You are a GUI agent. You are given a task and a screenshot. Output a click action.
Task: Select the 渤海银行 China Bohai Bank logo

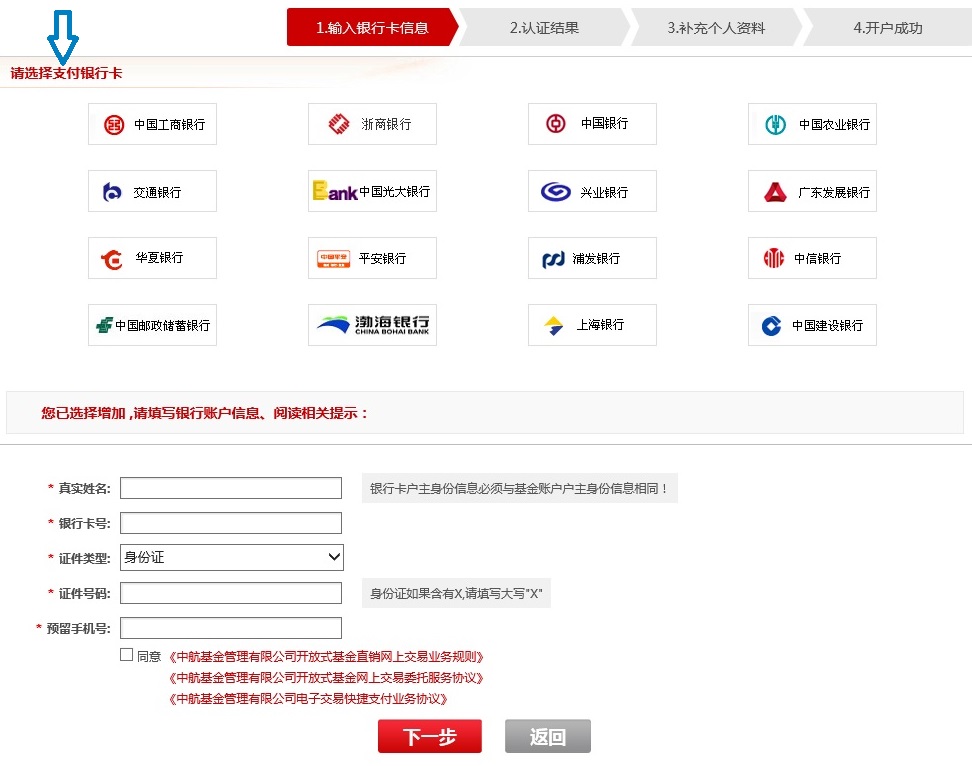[x=373, y=325]
